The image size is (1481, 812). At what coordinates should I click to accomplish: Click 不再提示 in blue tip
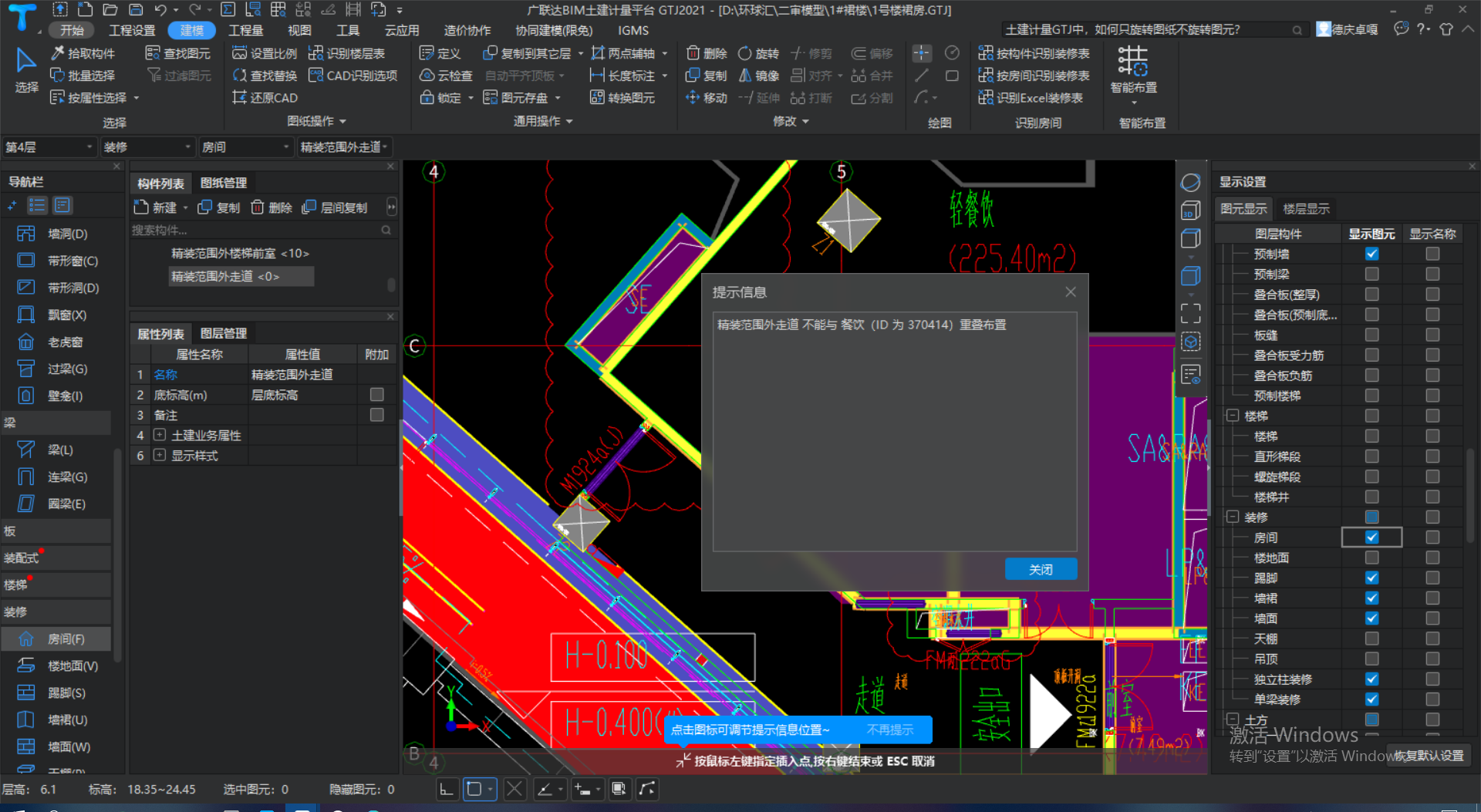tap(890, 729)
